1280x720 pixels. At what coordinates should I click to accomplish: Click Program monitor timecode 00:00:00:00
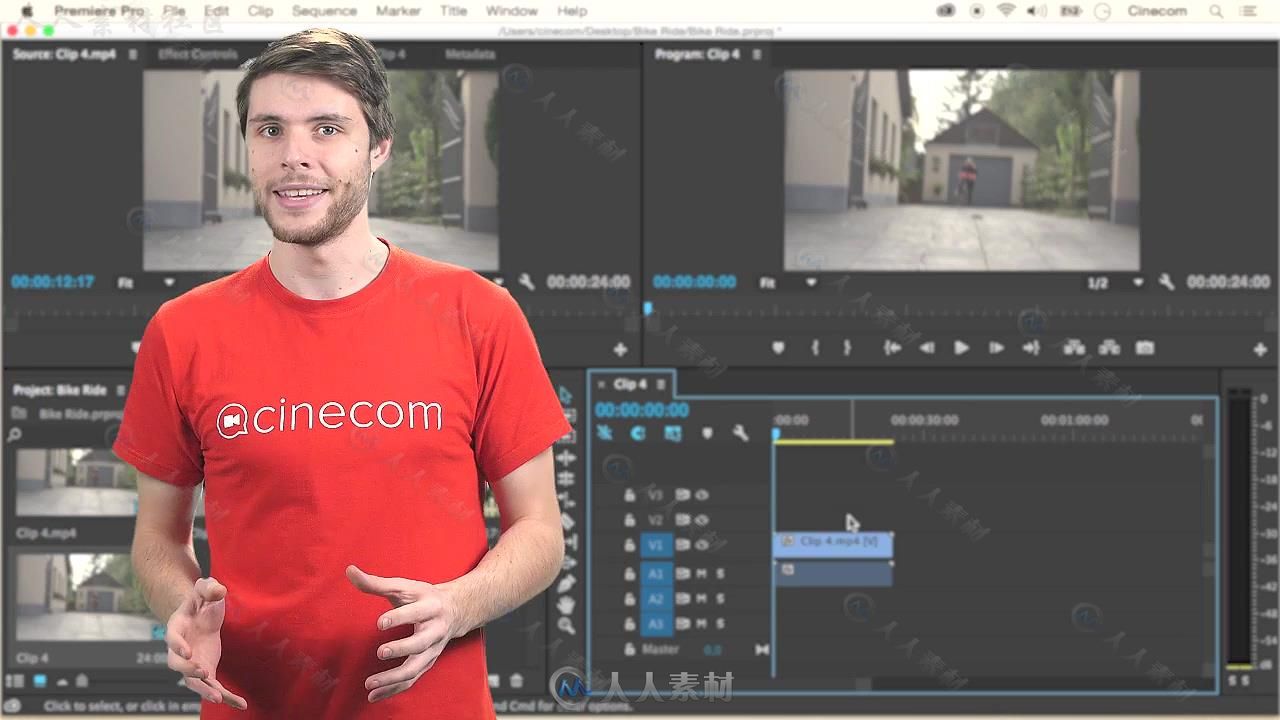[x=694, y=283]
